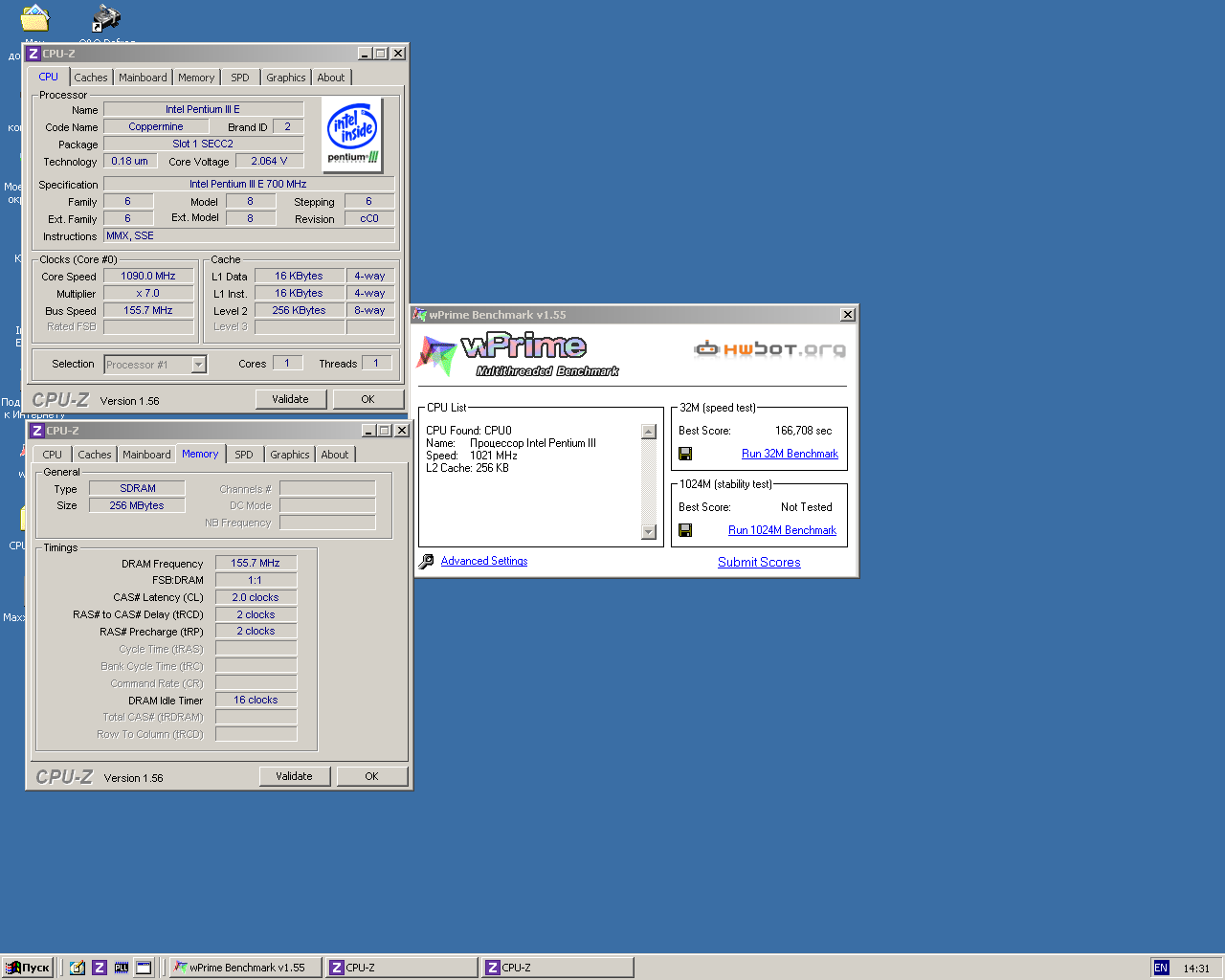Select first CPU-Z taskbar button

(401, 968)
